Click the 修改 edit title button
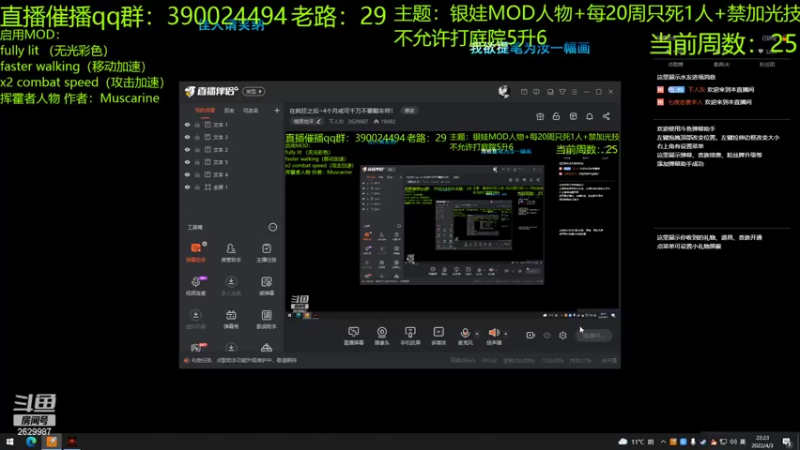Image resolution: width=800 pixels, height=450 pixels. (x=409, y=111)
